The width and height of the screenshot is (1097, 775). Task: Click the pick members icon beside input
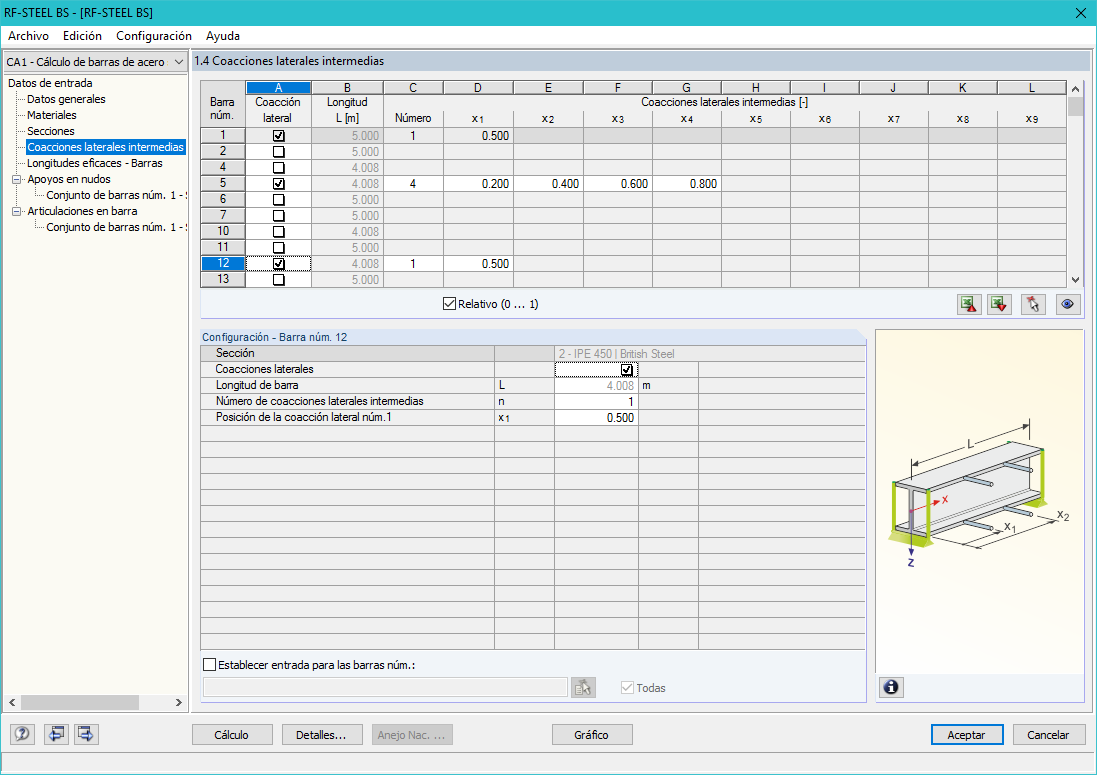[583, 688]
